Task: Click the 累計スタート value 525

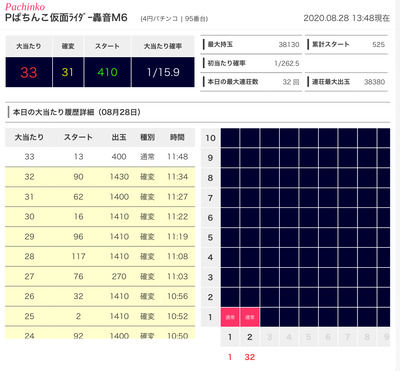Action: [x=378, y=44]
